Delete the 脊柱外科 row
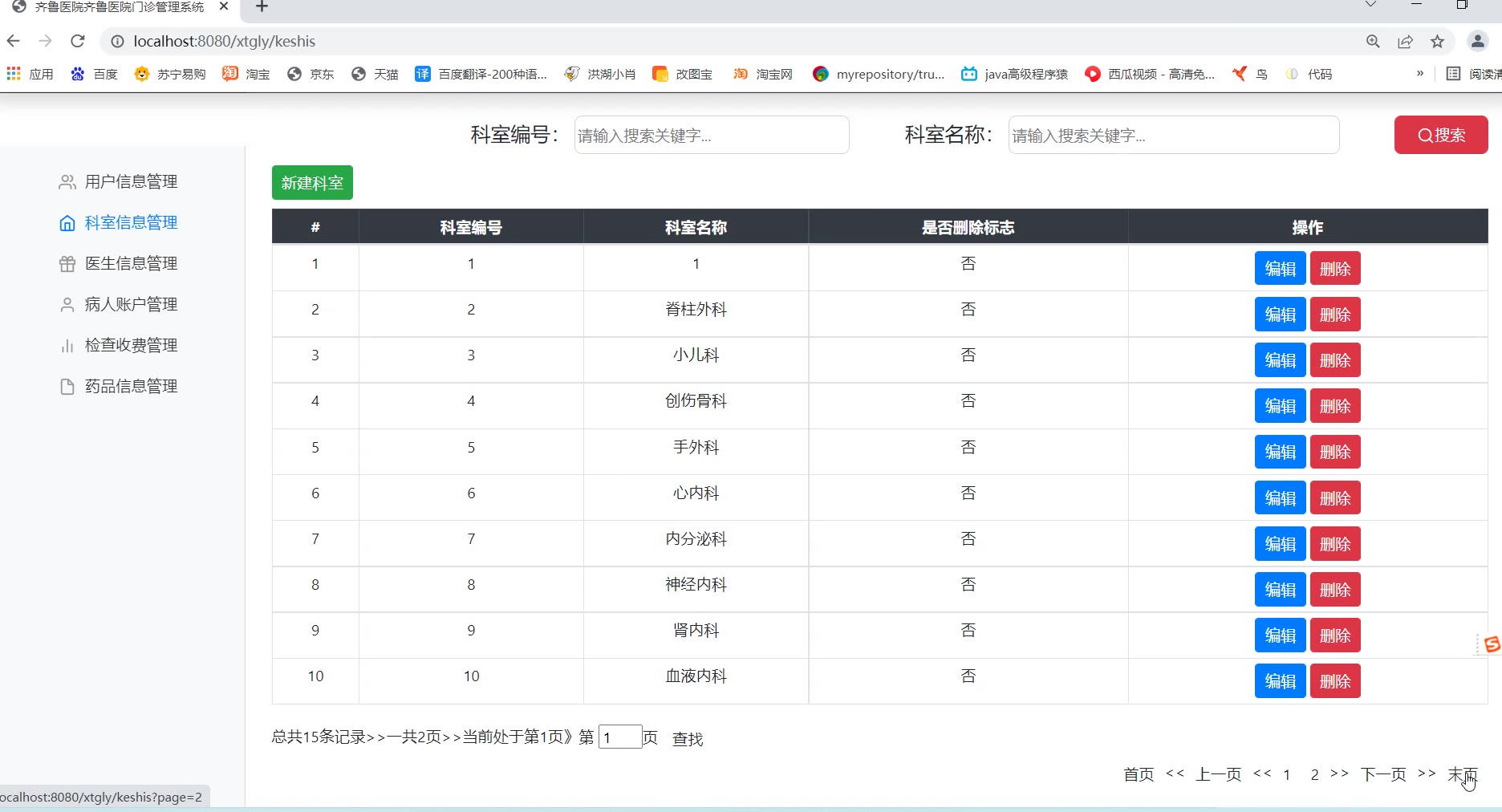The height and width of the screenshot is (812, 1502). [x=1335, y=315]
